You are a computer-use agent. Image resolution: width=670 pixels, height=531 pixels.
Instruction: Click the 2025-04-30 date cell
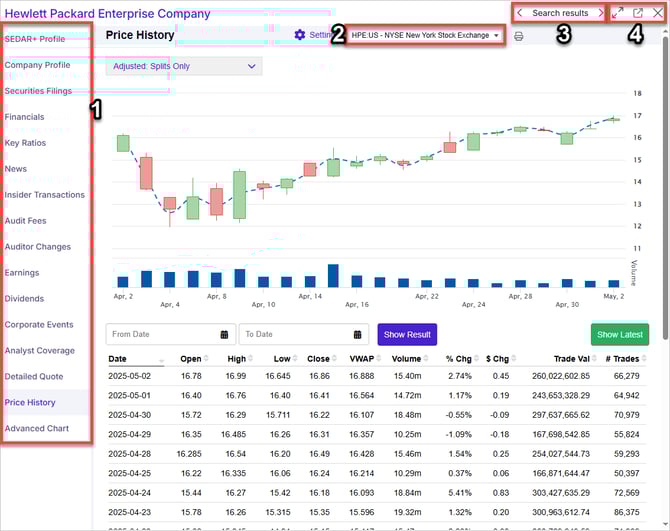129,415
